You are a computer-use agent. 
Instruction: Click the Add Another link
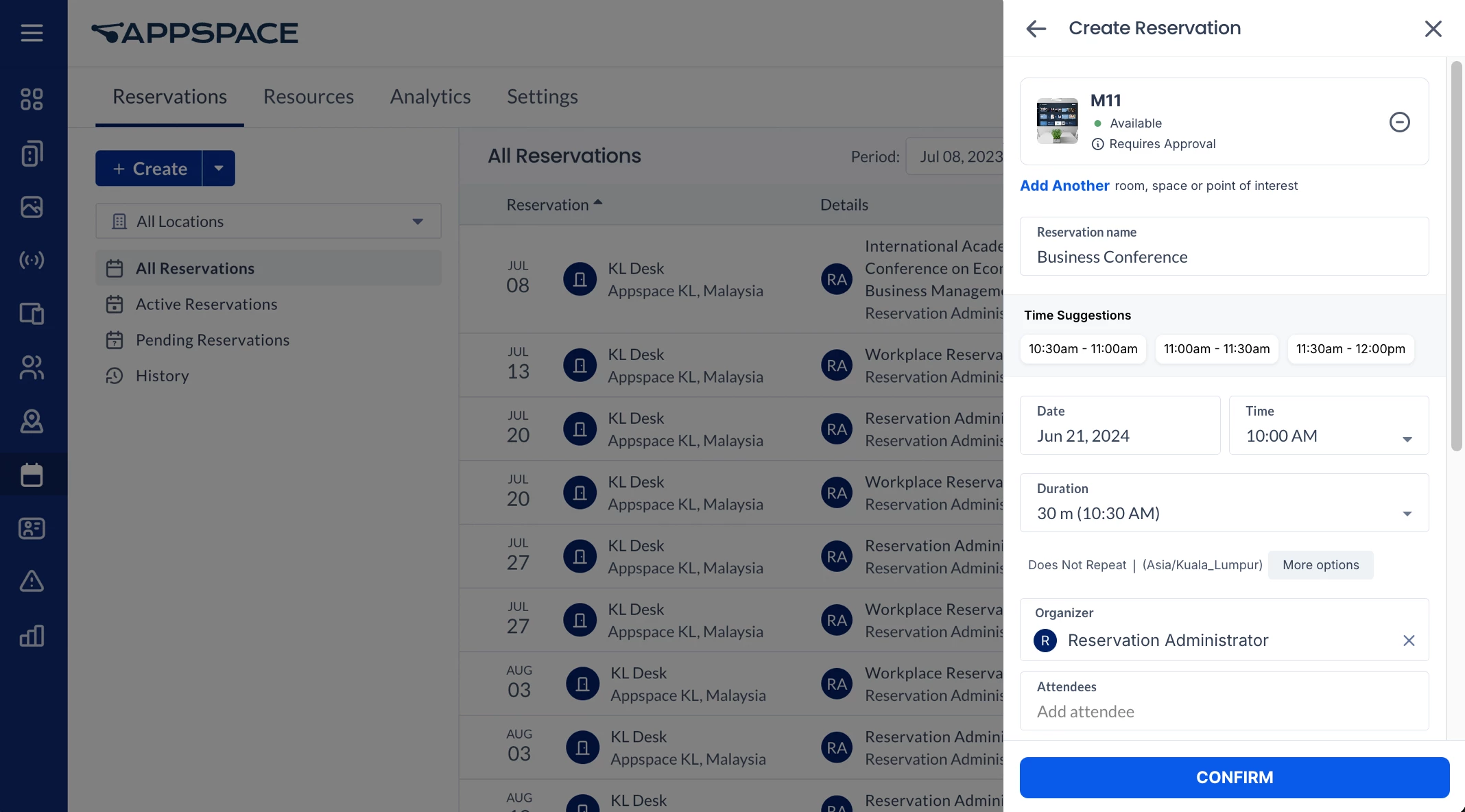point(1064,186)
